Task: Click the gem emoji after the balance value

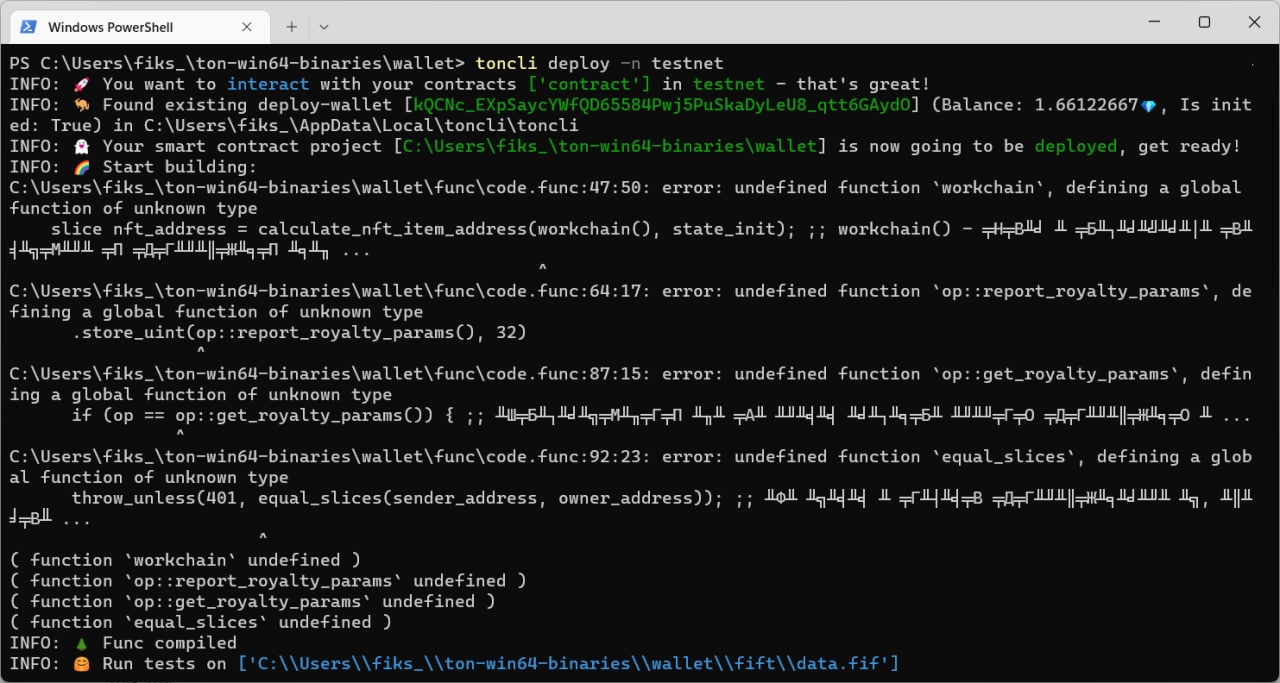Action: pyautogui.click(x=1149, y=105)
